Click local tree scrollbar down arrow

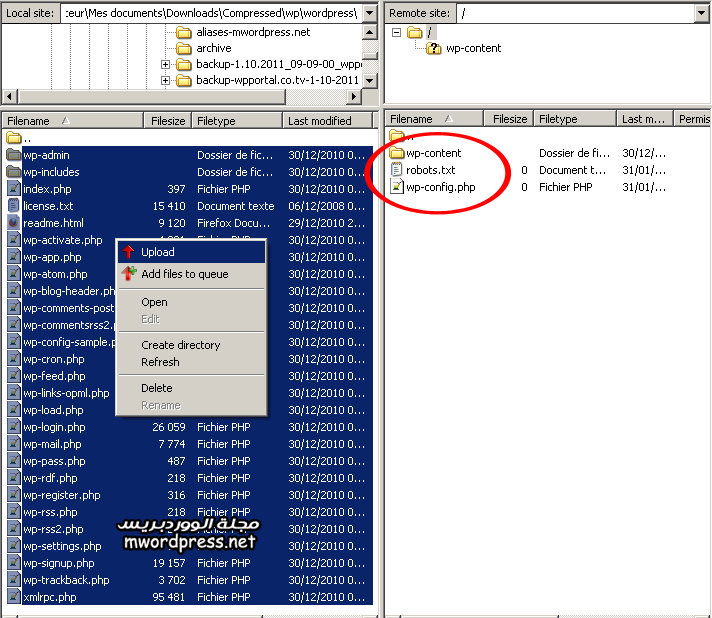tap(370, 81)
